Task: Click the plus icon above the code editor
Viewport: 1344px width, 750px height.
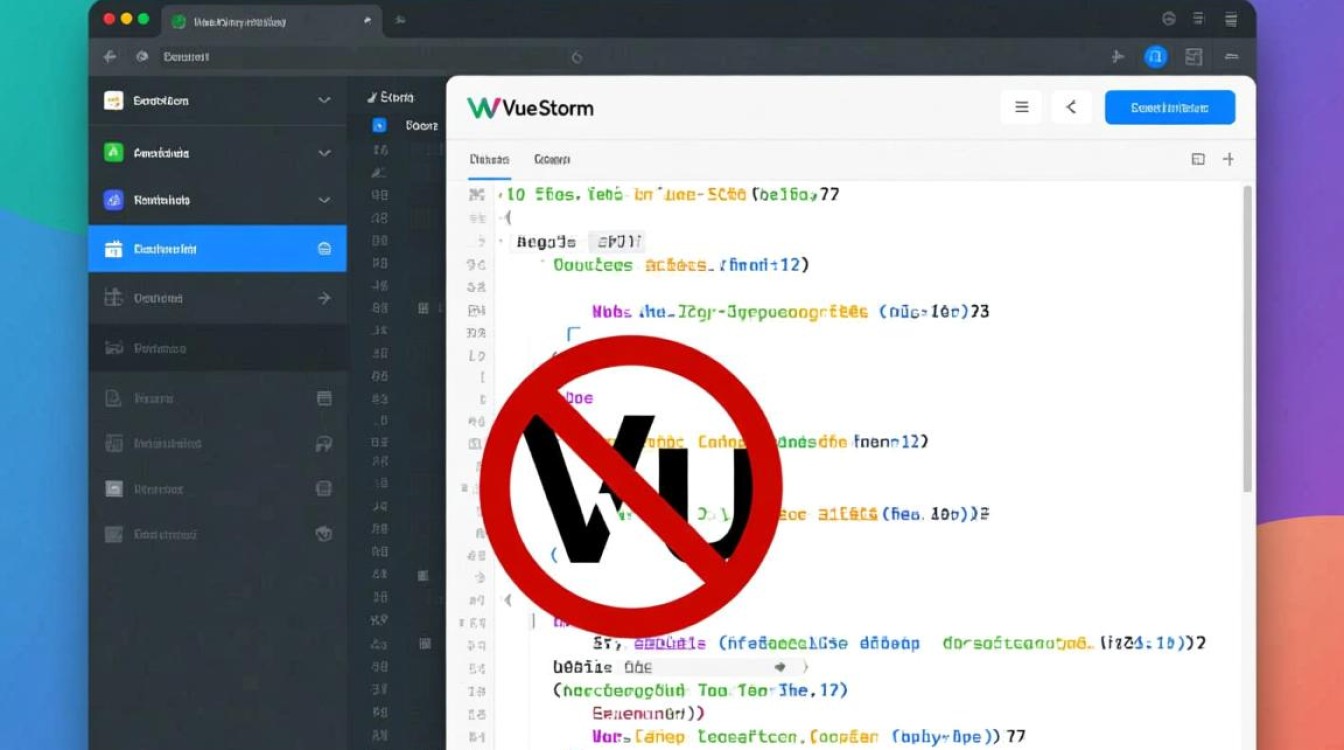Action: [x=1229, y=158]
